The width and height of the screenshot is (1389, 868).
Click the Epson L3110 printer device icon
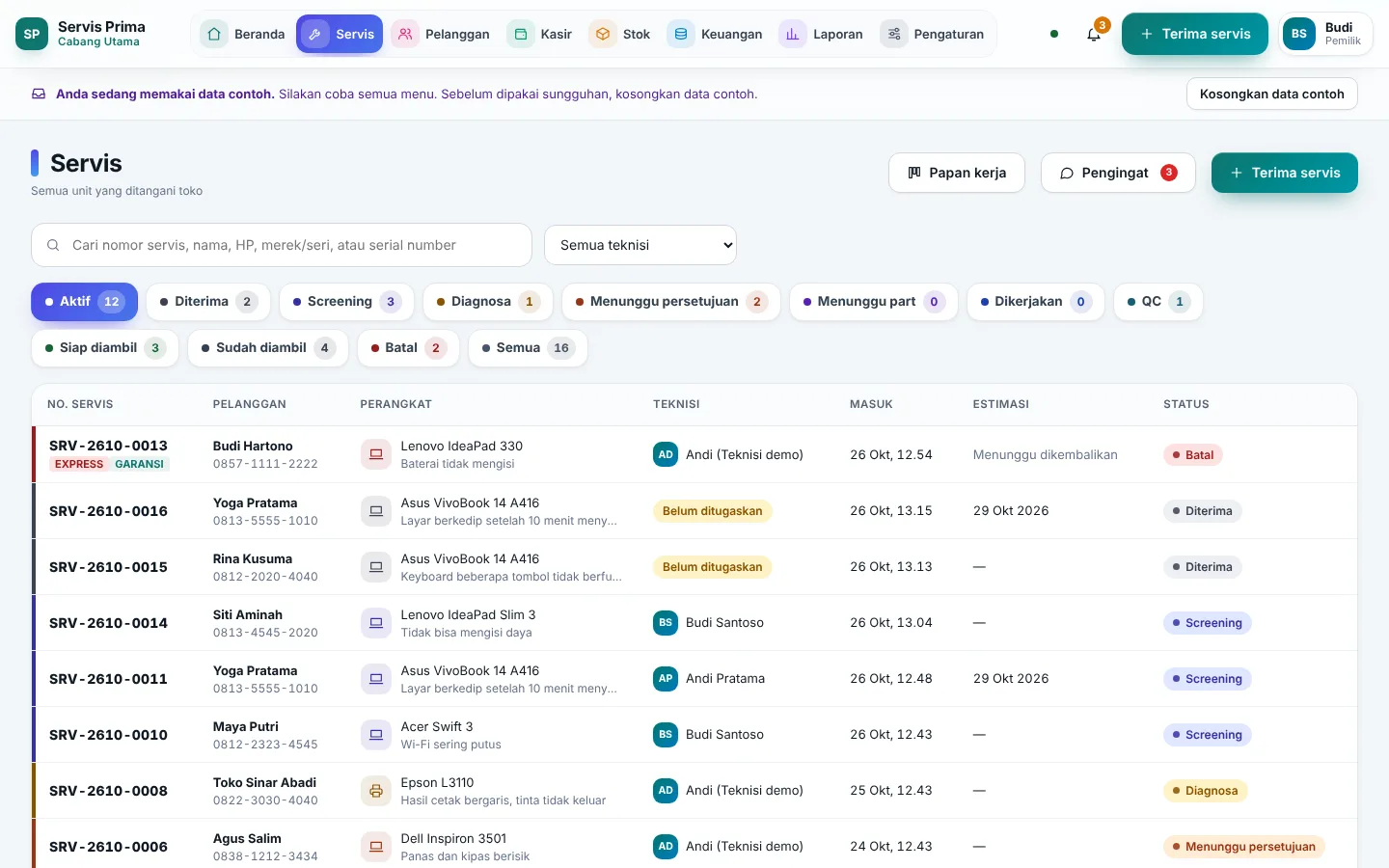pos(375,791)
